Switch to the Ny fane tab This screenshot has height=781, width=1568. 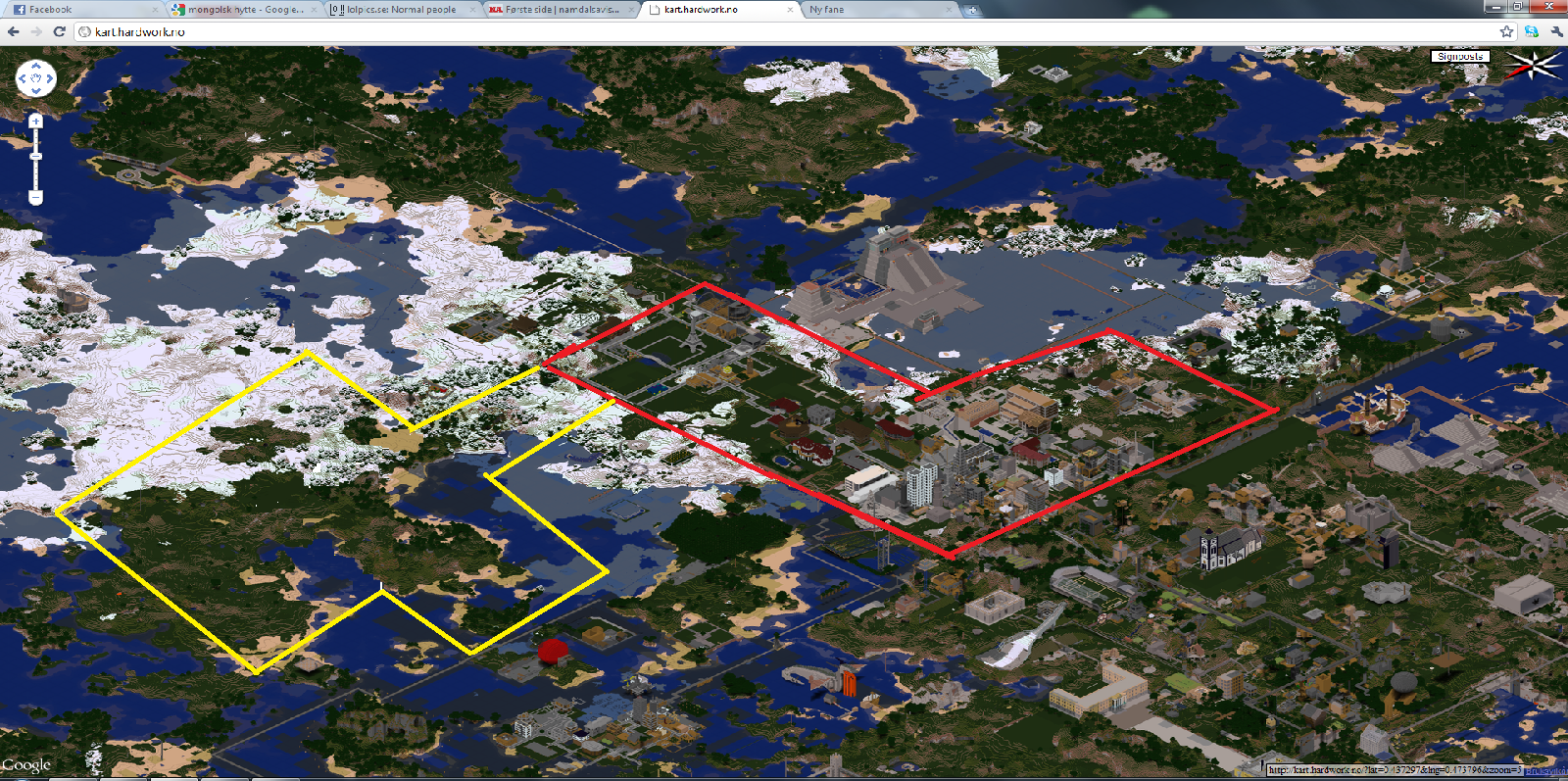click(879, 9)
